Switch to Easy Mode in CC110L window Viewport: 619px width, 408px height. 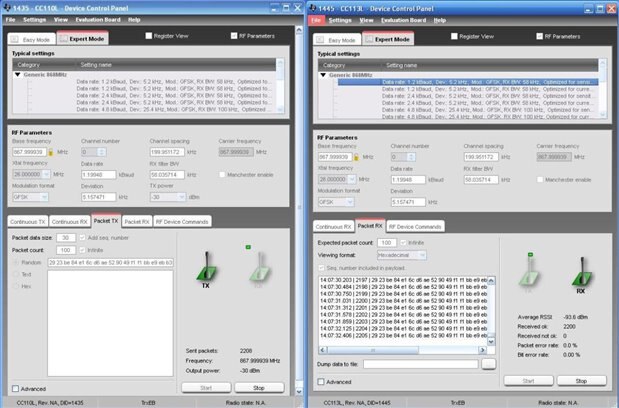click(31, 39)
